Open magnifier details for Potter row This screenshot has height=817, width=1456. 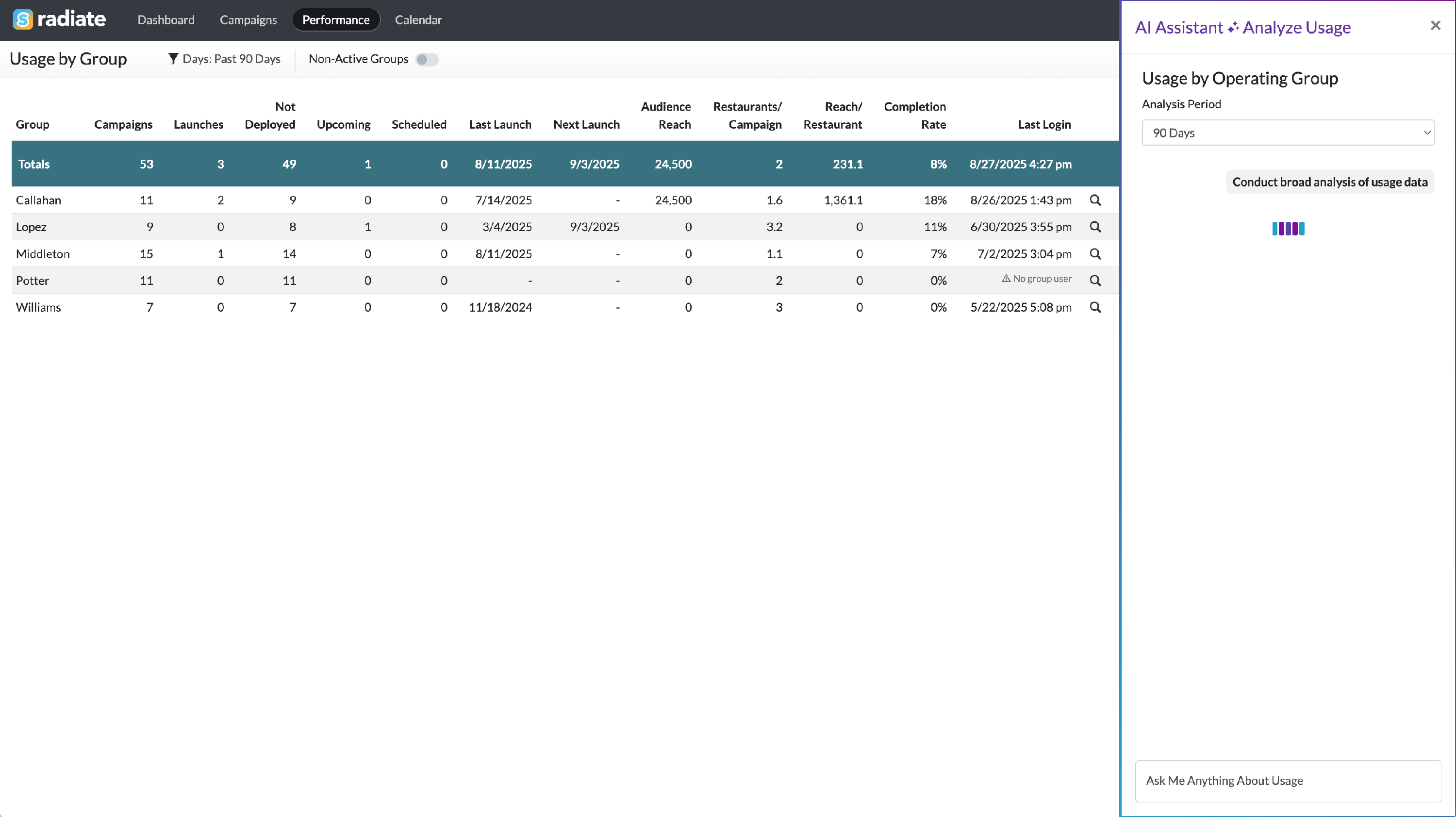pyautogui.click(x=1095, y=281)
